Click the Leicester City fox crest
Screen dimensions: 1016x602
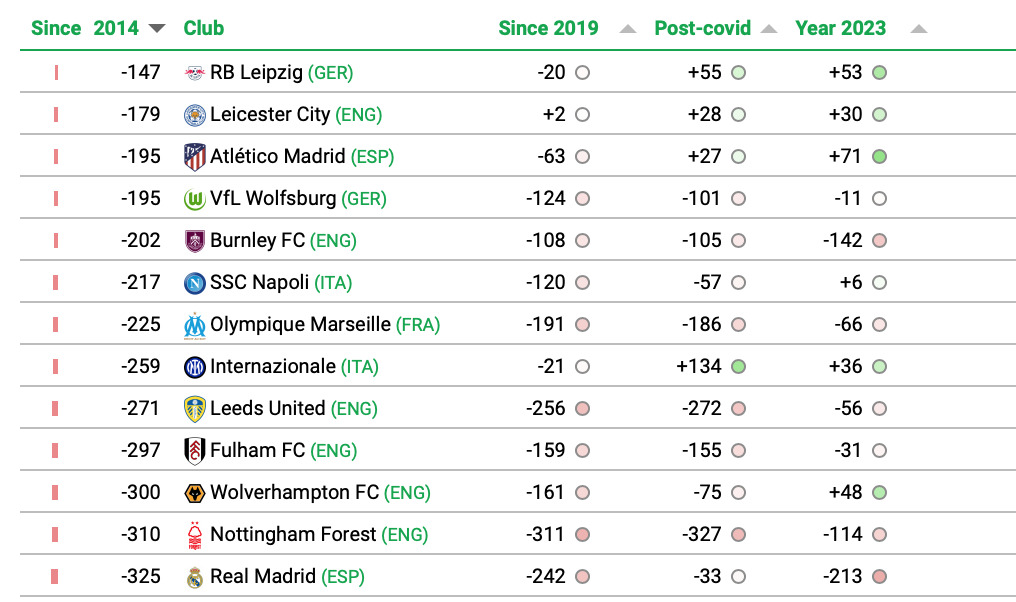[194, 115]
